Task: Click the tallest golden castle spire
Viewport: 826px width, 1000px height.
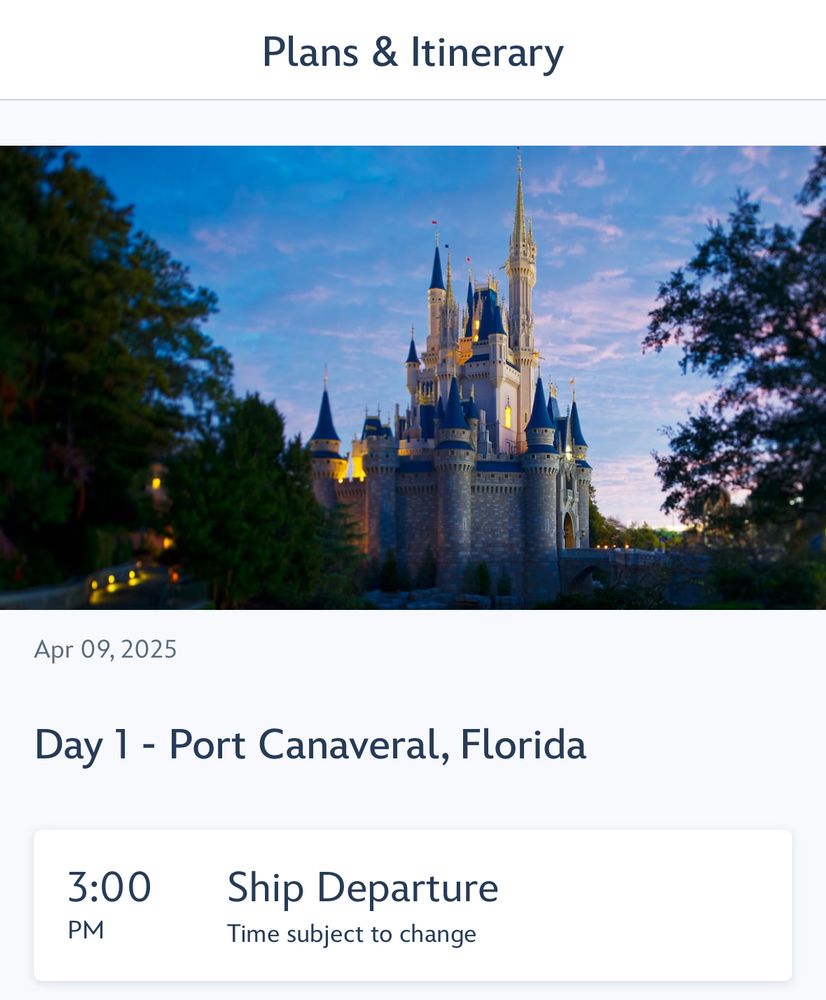Action: click(520, 210)
